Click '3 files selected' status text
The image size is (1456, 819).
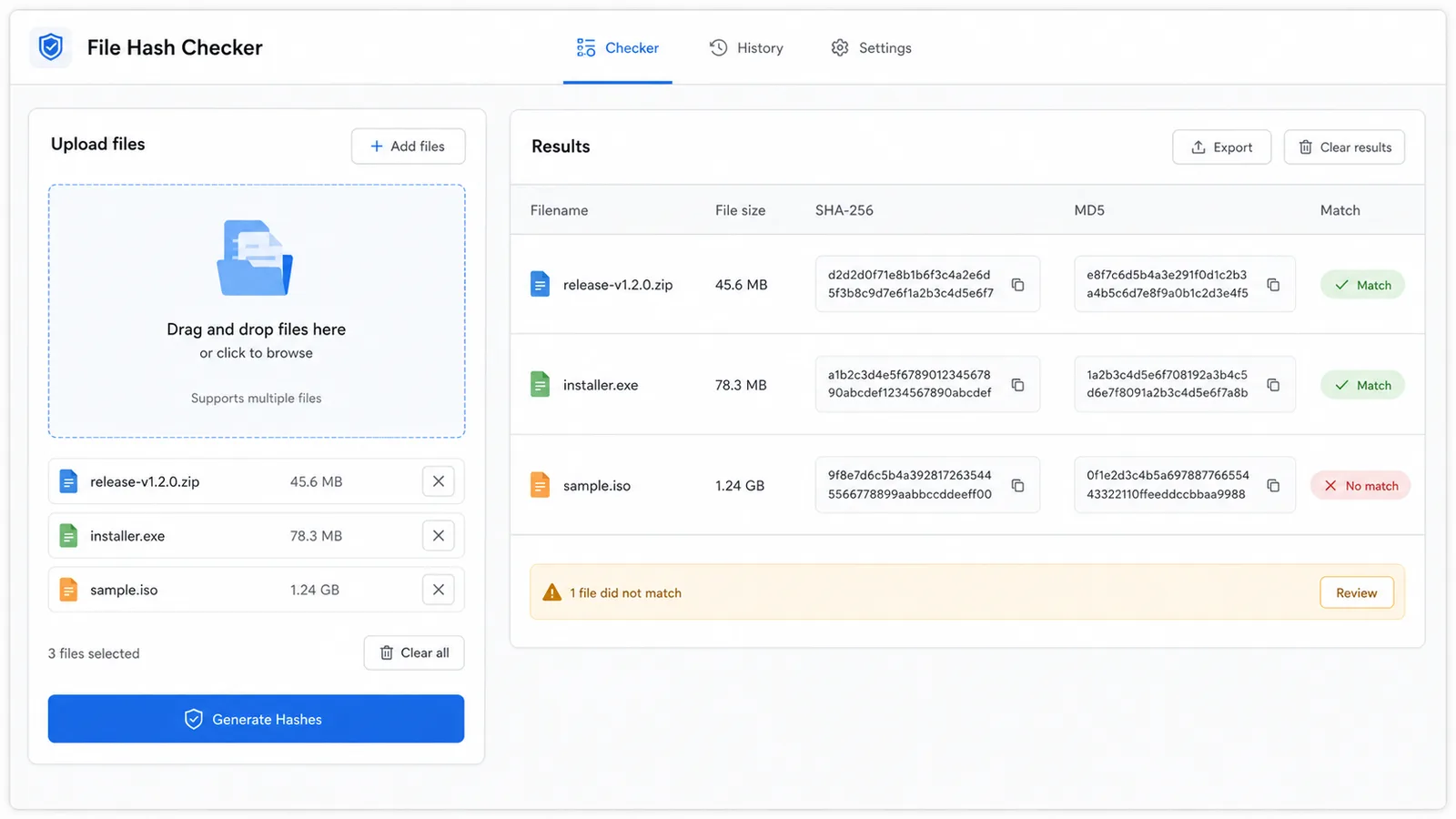94,653
